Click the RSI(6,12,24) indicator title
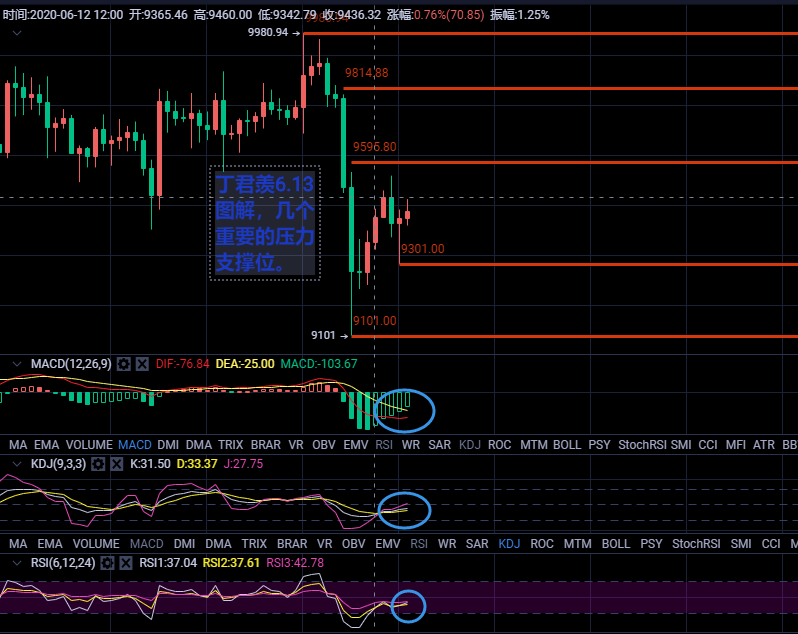Image resolution: width=798 pixels, height=634 pixels. pyautogui.click(x=63, y=563)
